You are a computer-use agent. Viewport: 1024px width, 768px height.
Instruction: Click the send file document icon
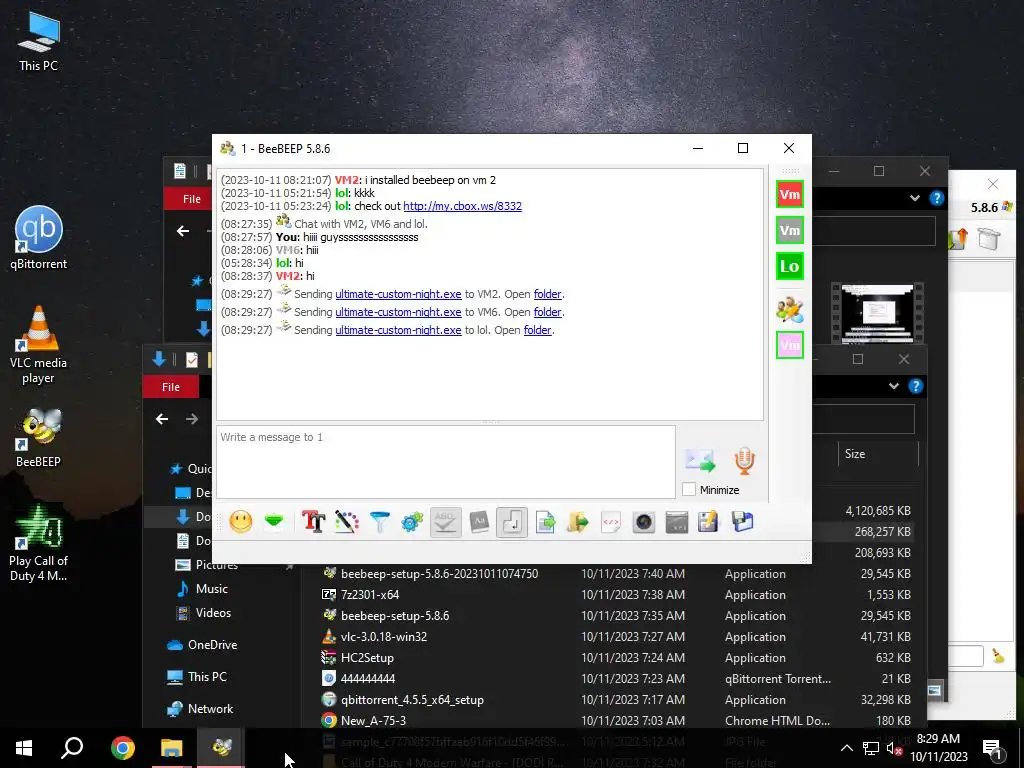click(x=545, y=522)
